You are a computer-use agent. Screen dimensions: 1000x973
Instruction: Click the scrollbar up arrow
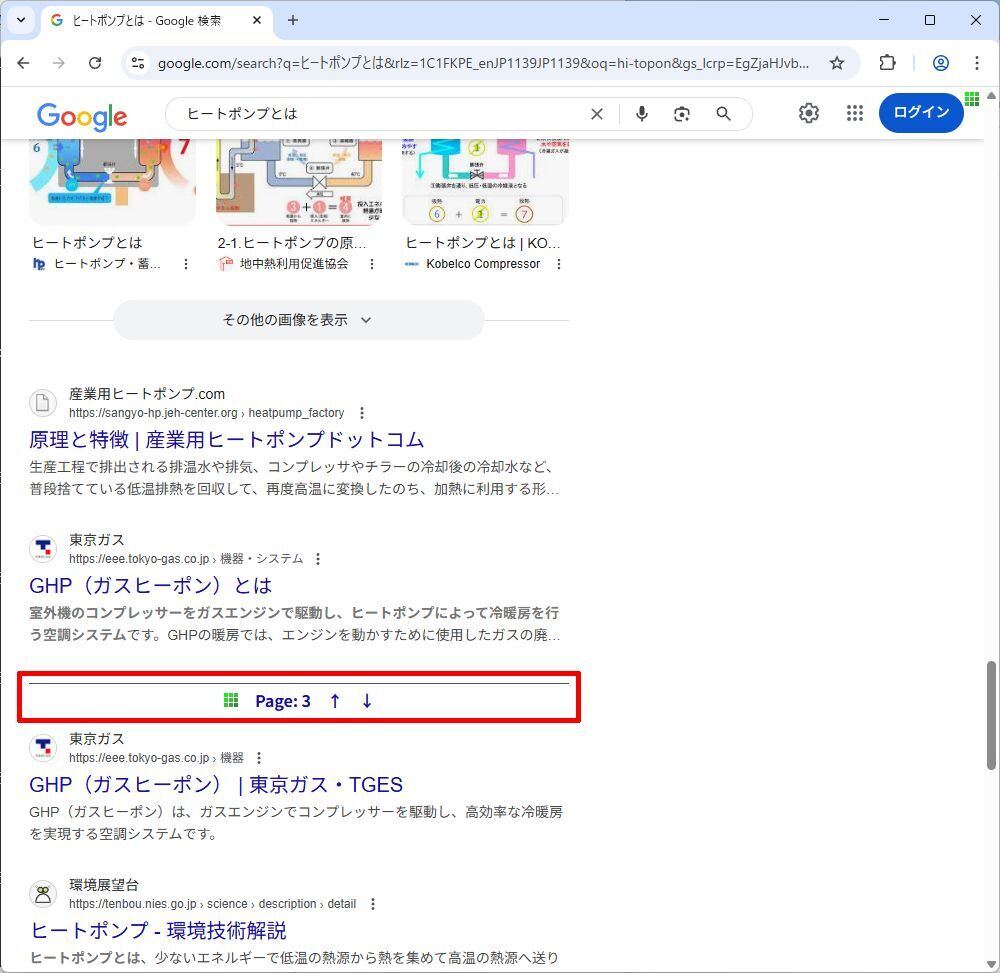click(990, 96)
